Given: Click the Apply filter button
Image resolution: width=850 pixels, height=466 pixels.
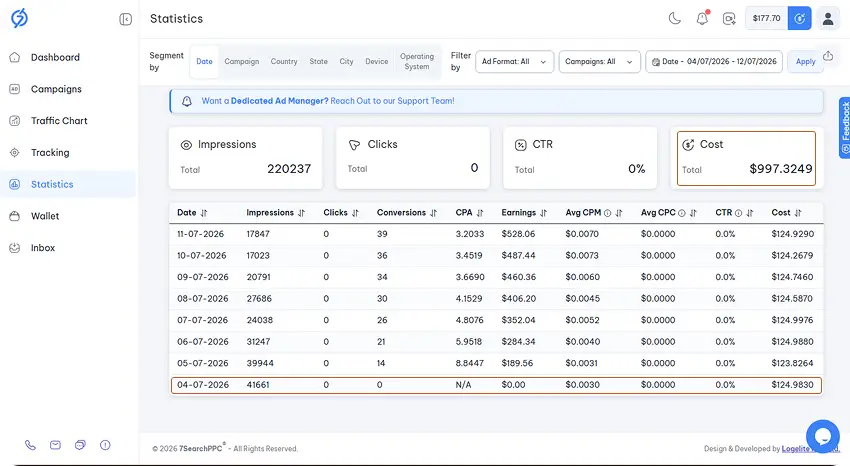Looking at the screenshot, I should (x=805, y=62).
